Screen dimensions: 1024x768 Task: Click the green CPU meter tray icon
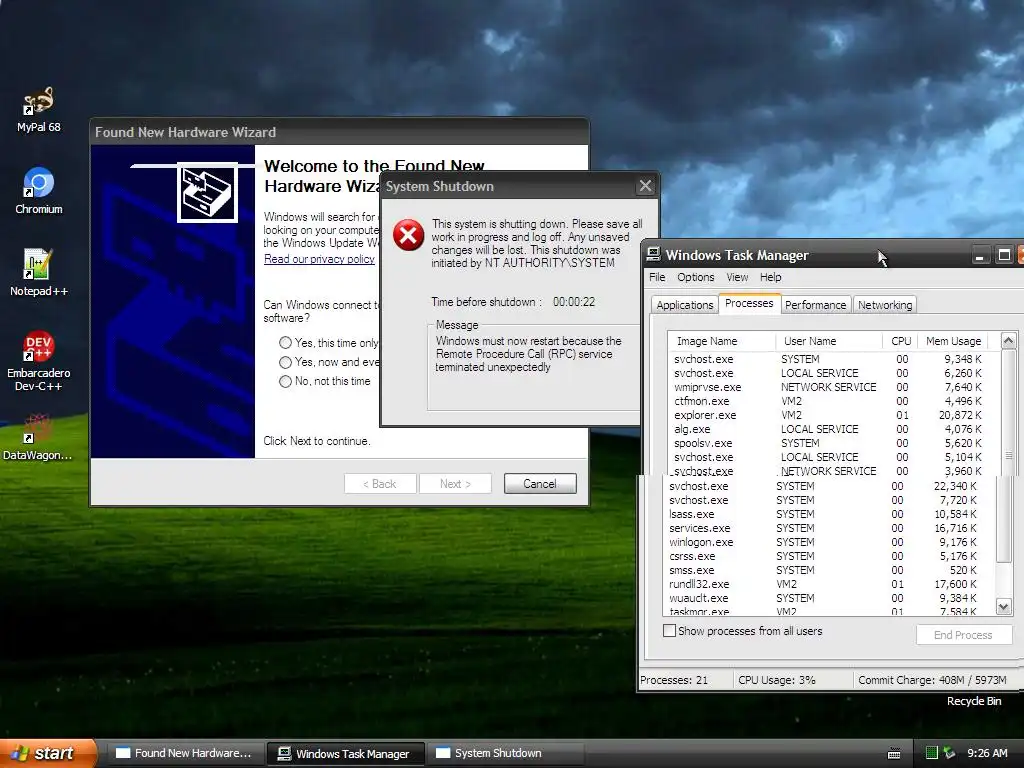click(x=932, y=753)
